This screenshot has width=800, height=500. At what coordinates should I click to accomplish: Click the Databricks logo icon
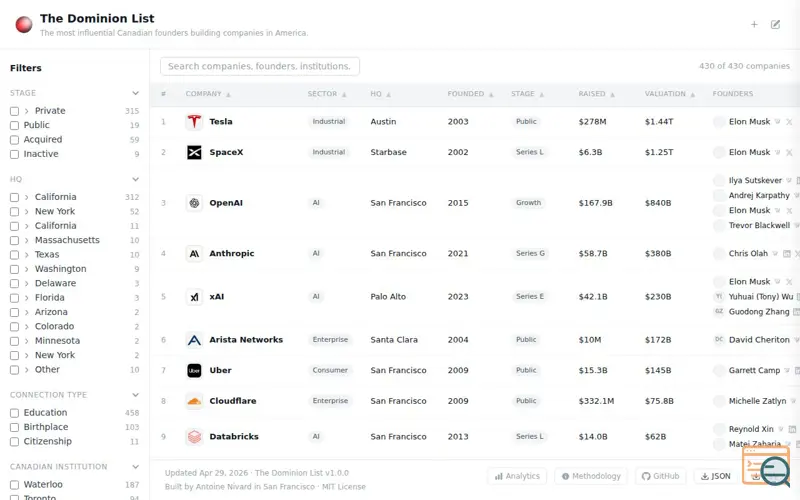[x=194, y=437]
